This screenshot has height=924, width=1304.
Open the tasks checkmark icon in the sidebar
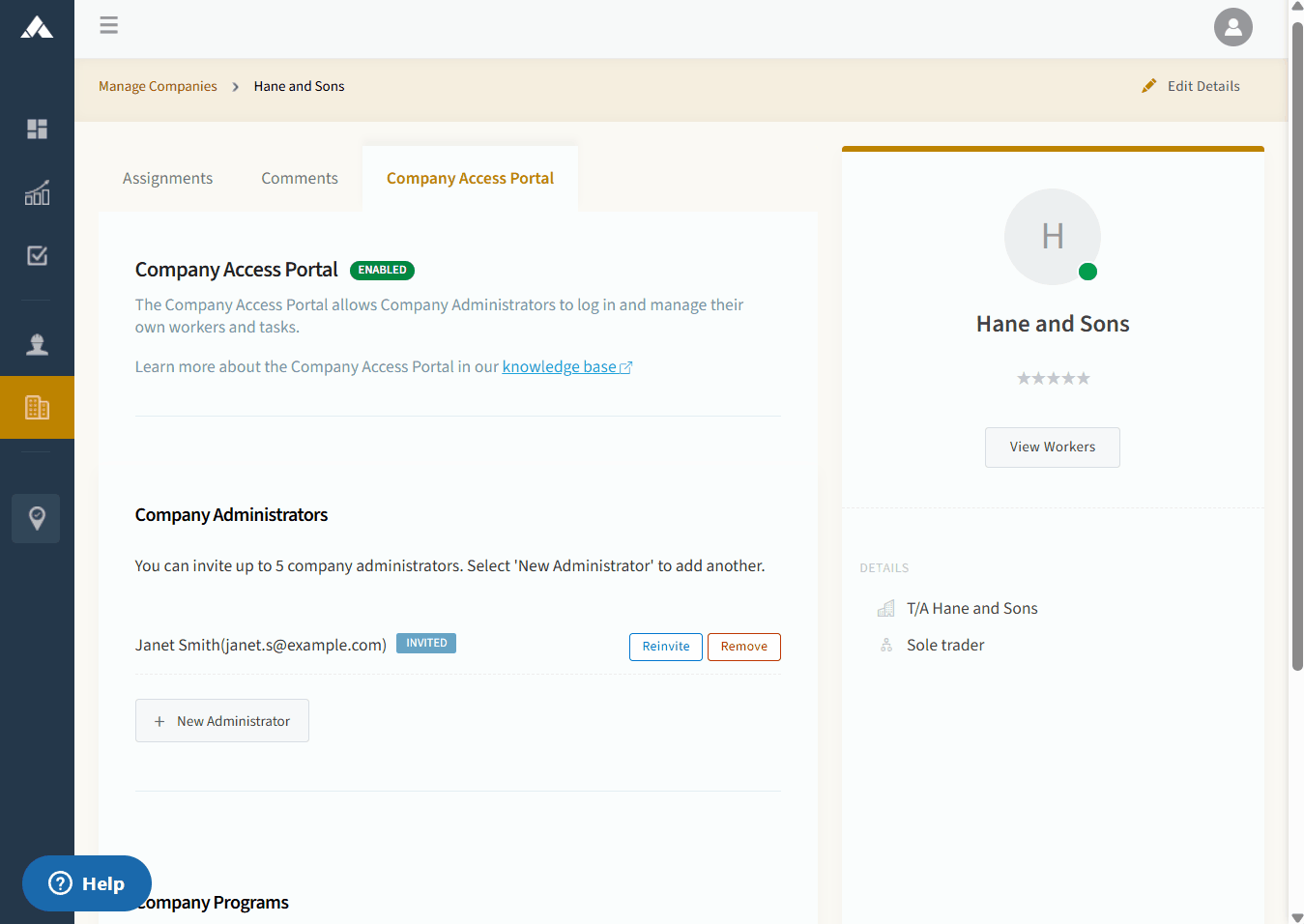point(37,255)
